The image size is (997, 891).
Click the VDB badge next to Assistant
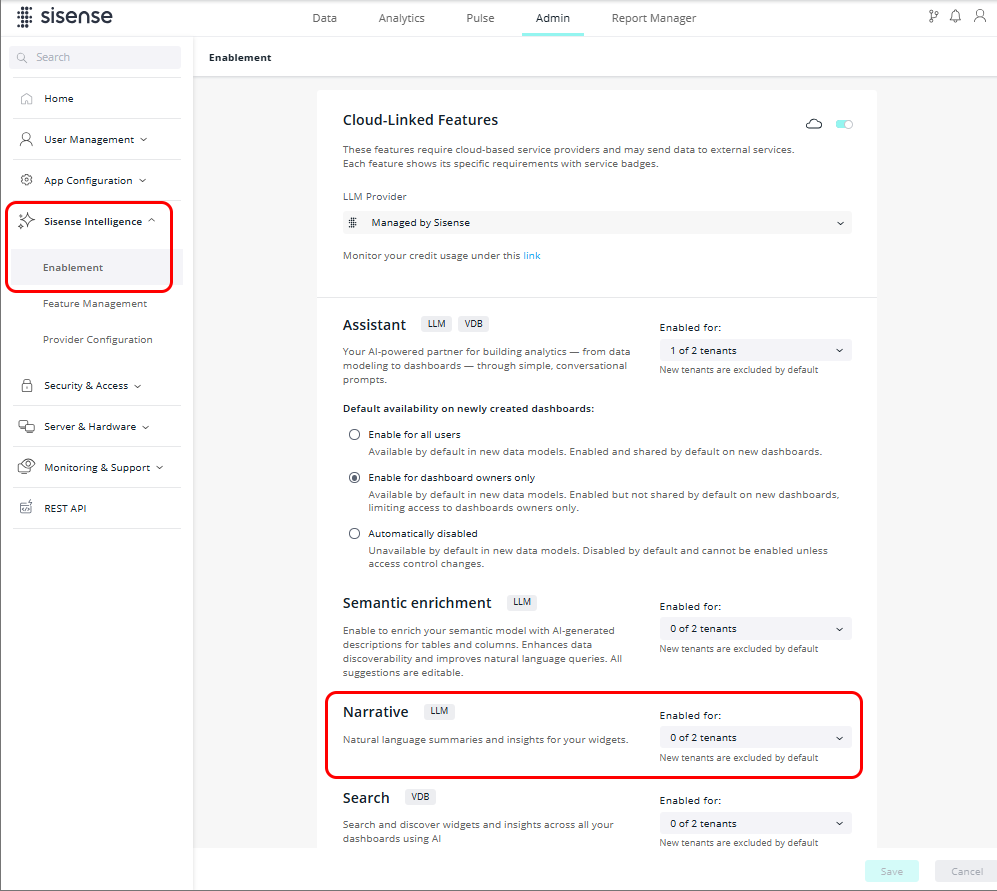(x=473, y=324)
